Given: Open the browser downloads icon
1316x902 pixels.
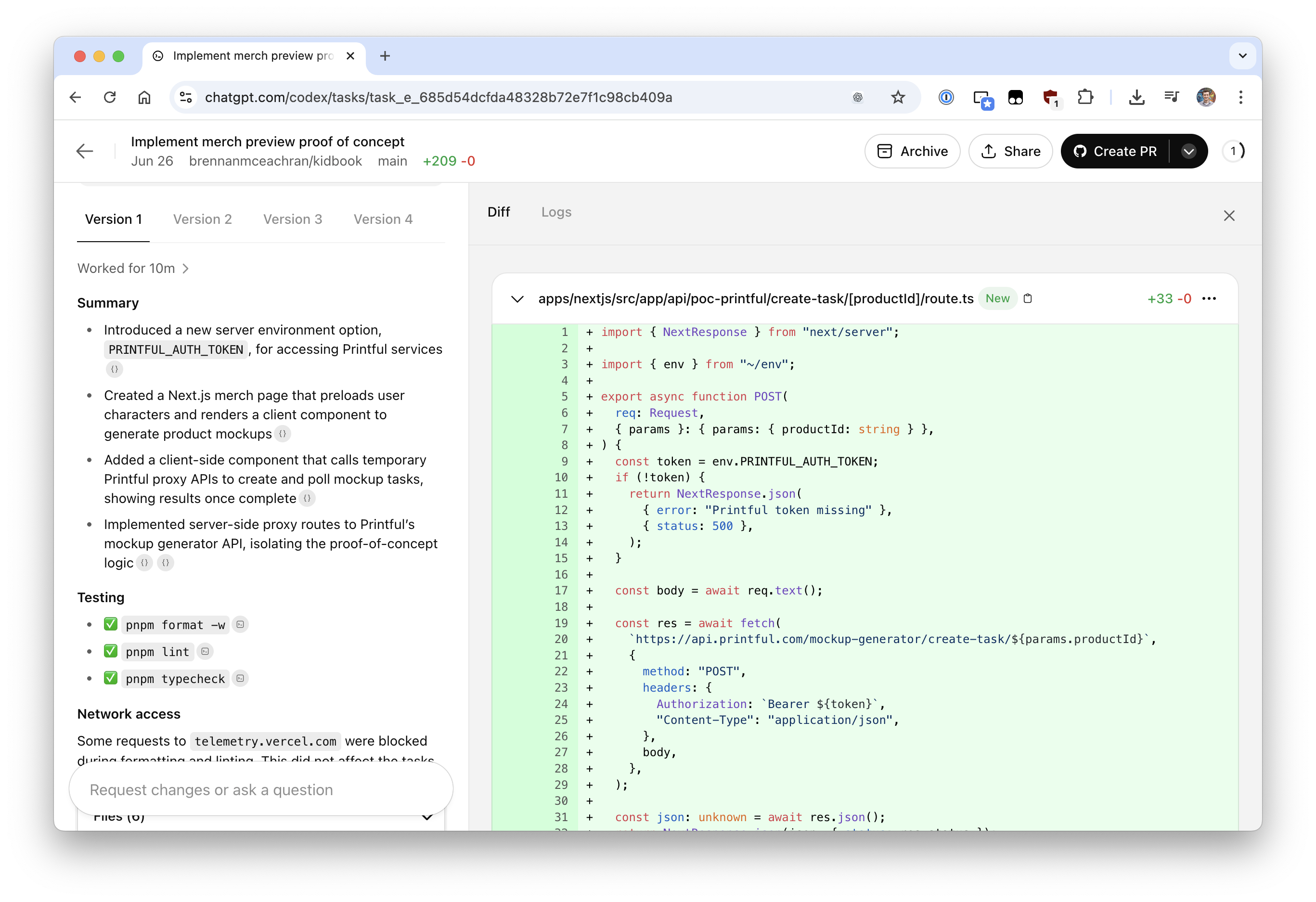Looking at the screenshot, I should (1136, 97).
